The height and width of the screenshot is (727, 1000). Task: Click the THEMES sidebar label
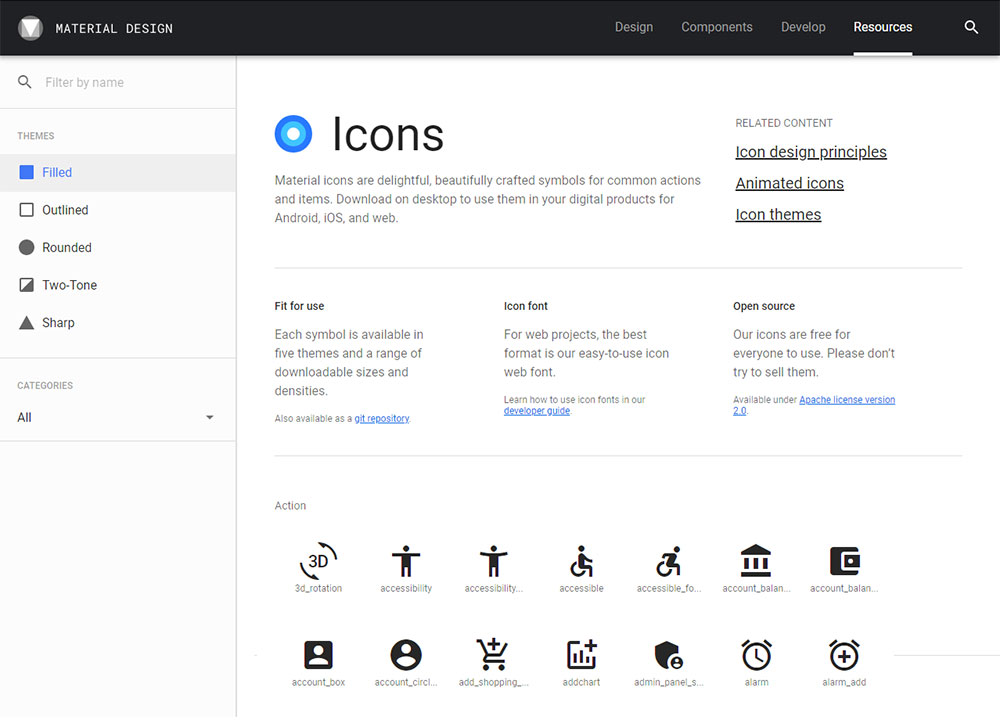(x=36, y=136)
